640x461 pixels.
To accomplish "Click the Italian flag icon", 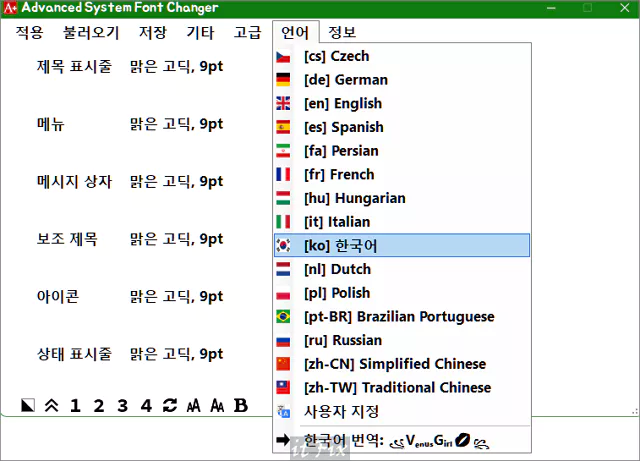I will tap(283, 222).
